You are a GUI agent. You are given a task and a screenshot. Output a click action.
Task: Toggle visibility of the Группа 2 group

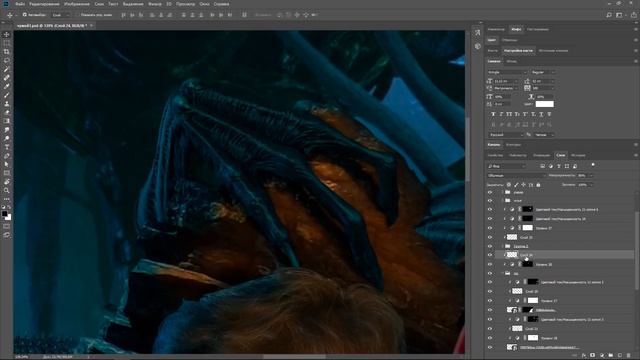pos(490,246)
